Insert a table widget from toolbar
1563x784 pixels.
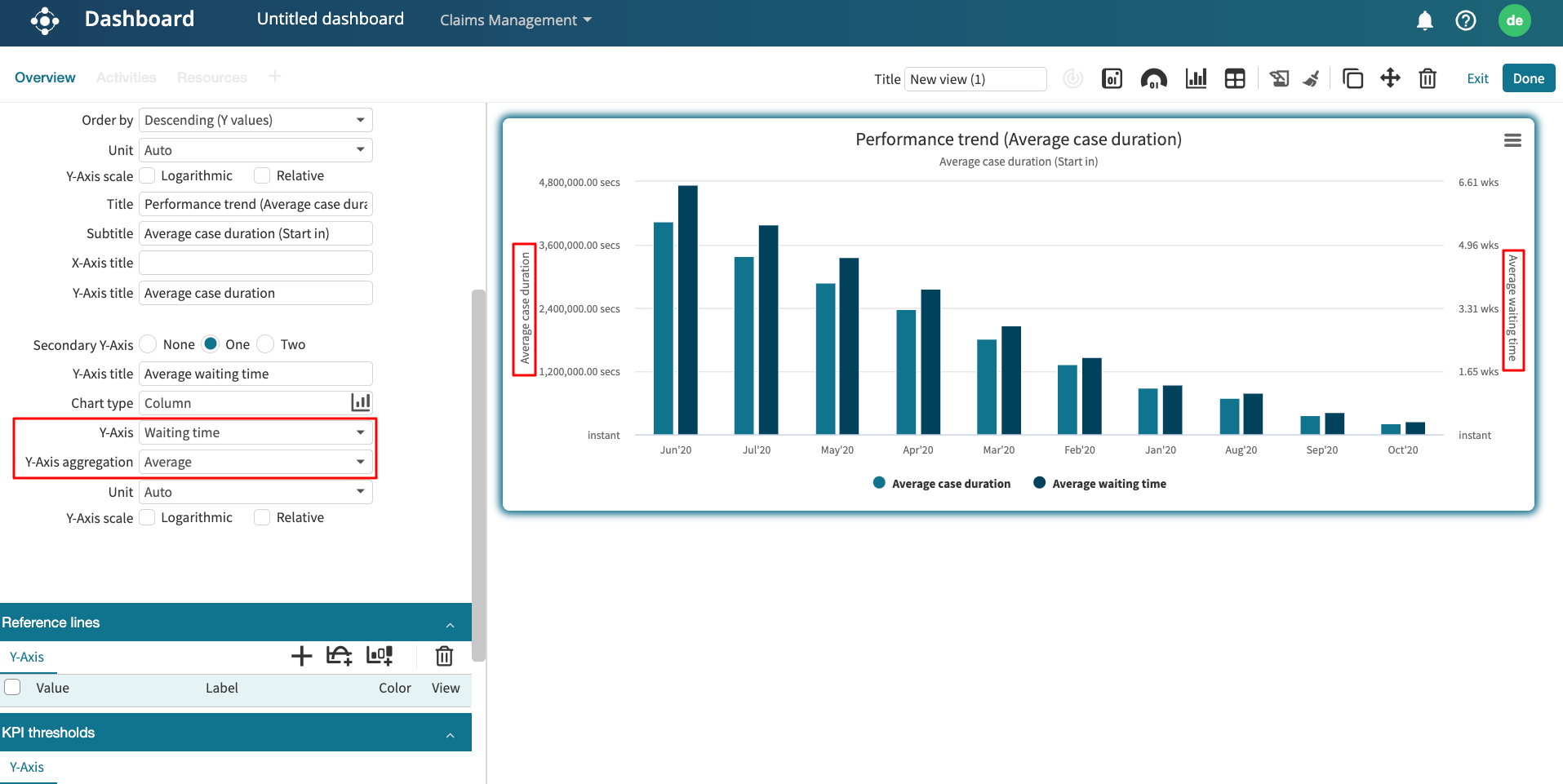click(x=1235, y=78)
